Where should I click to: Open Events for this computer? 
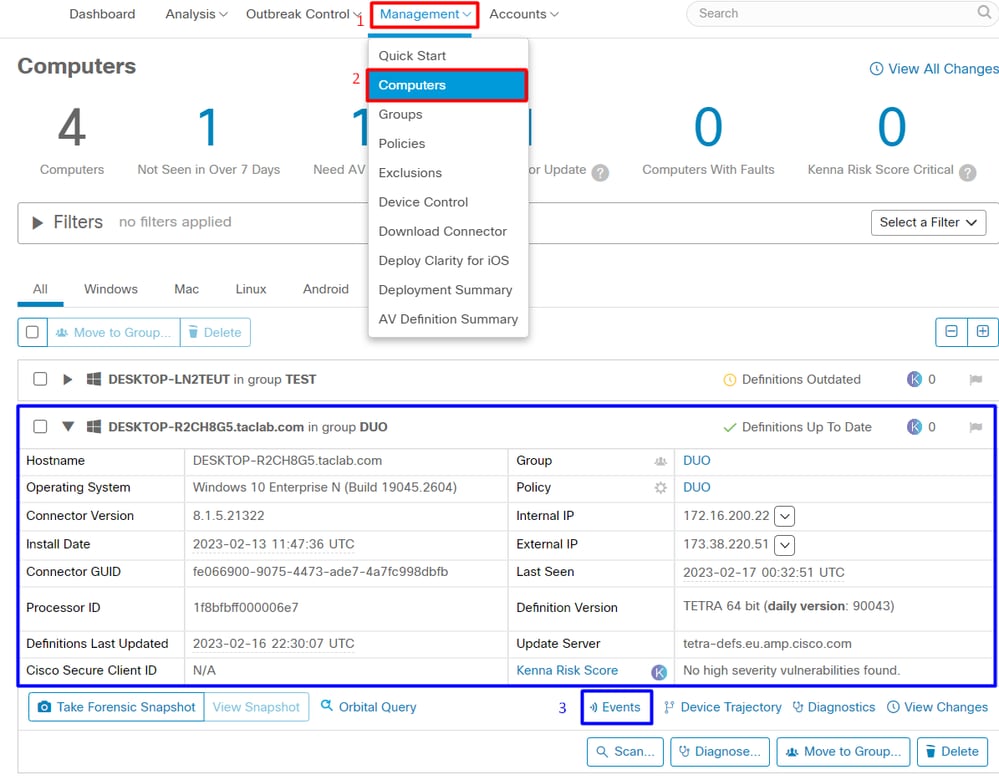point(615,707)
